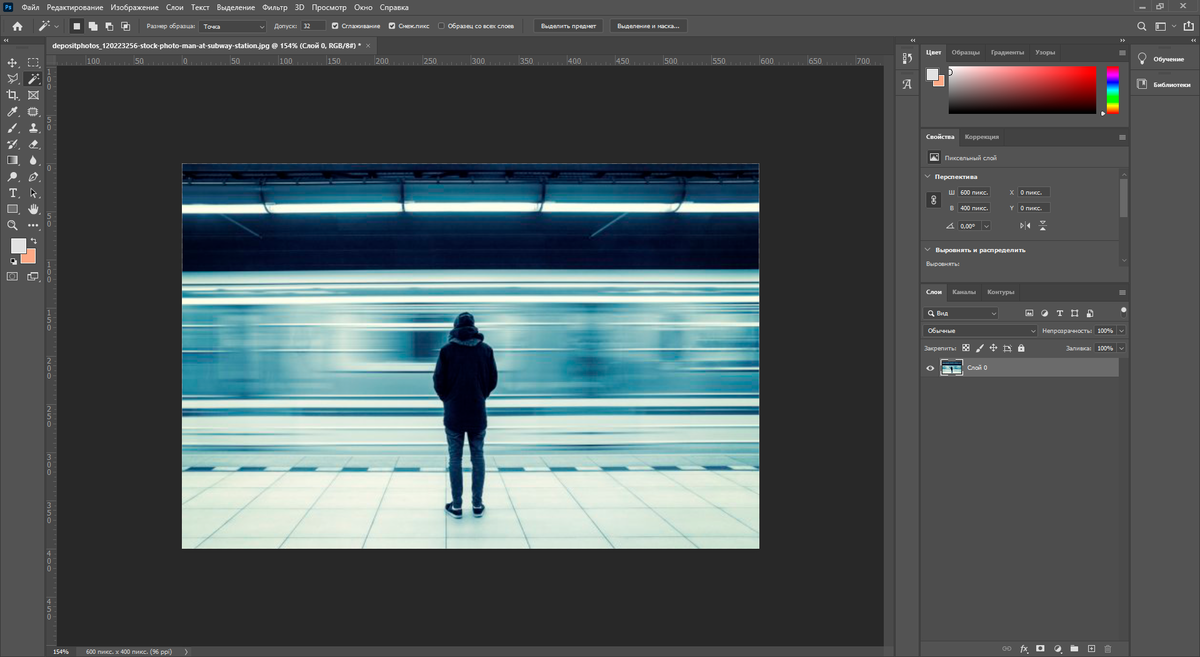
Task: Toggle the Смеж.пикс checkbox
Action: pos(392,26)
